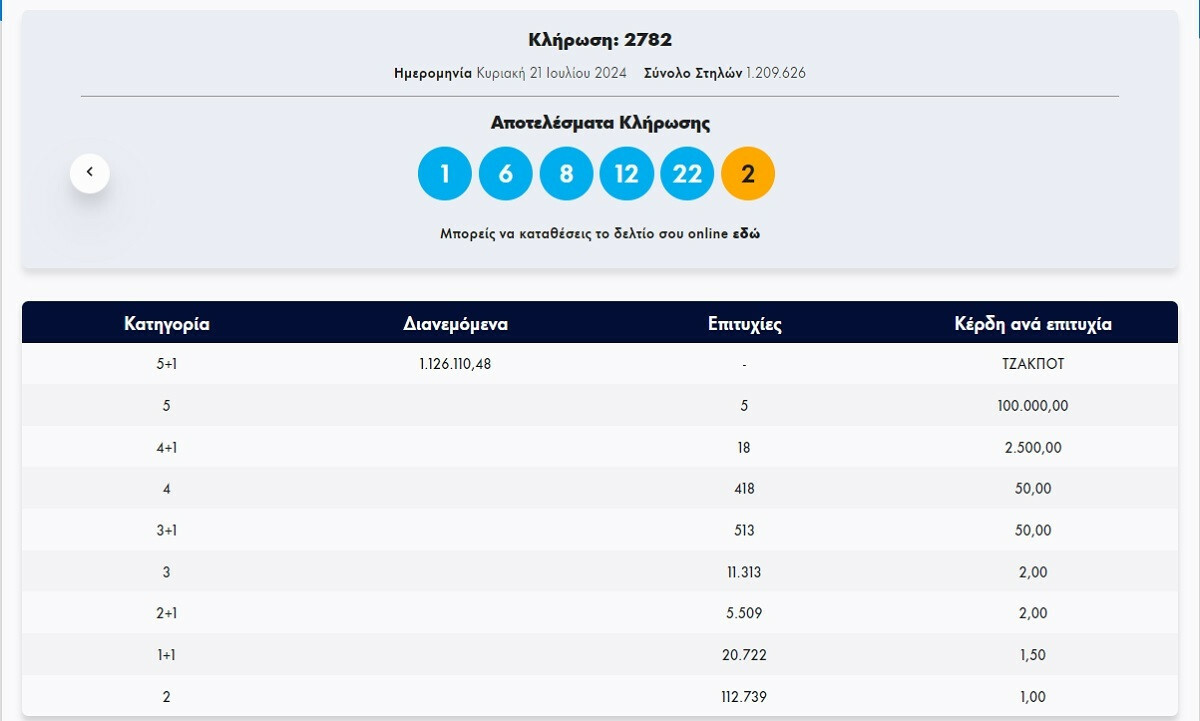Click the draw number 2782 heading
The width and height of the screenshot is (1200, 721).
[x=600, y=40]
